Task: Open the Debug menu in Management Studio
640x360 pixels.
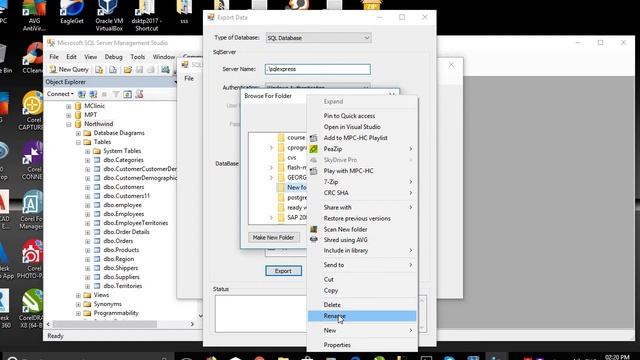Action: [x=113, y=57]
